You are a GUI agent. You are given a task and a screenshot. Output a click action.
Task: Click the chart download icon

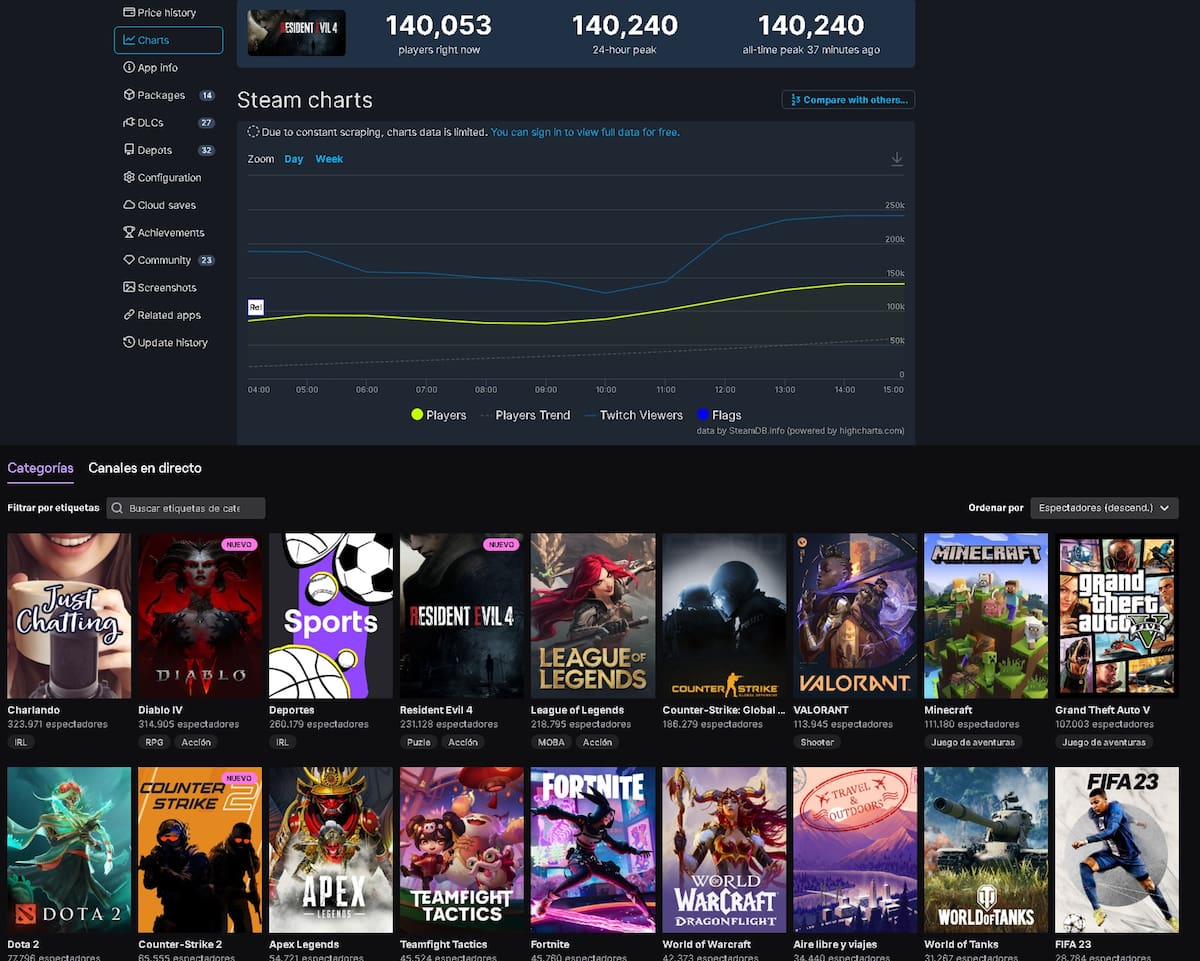coord(897,159)
